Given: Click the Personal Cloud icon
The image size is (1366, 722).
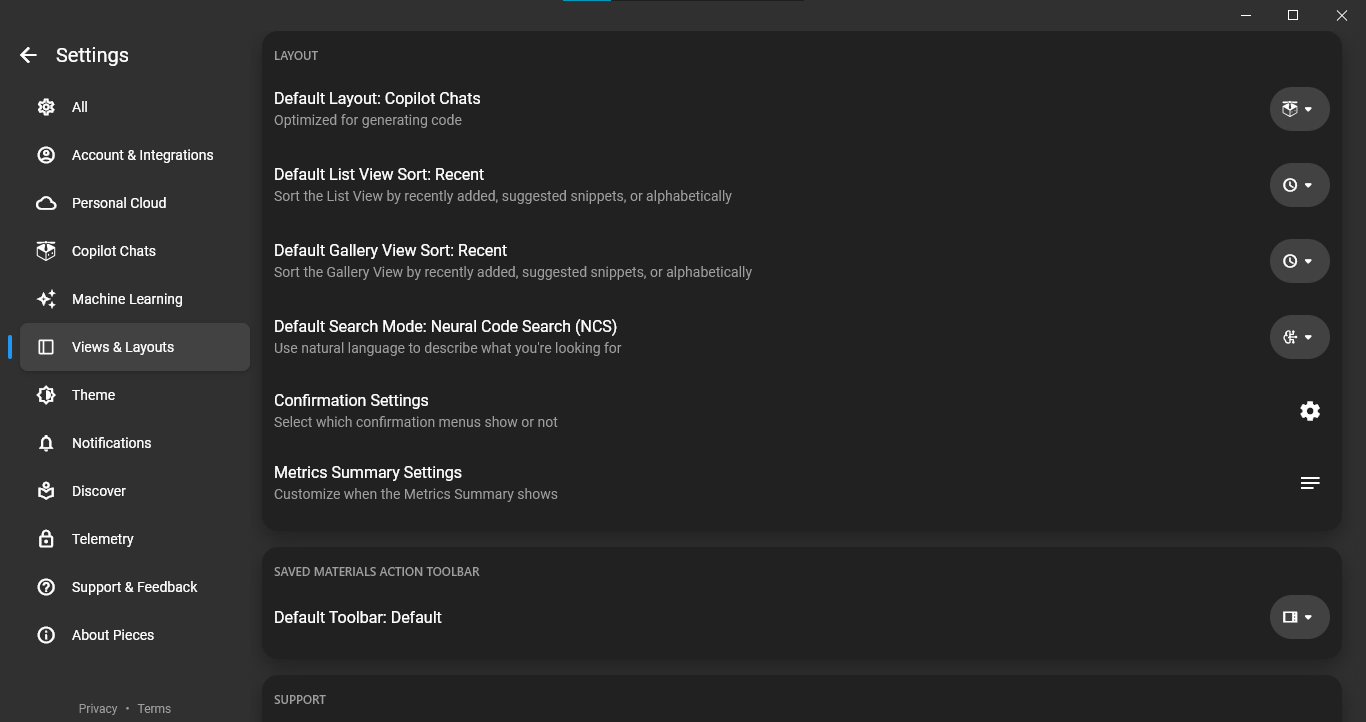Looking at the screenshot, I should pyautogui.click(x=46, y=203).
